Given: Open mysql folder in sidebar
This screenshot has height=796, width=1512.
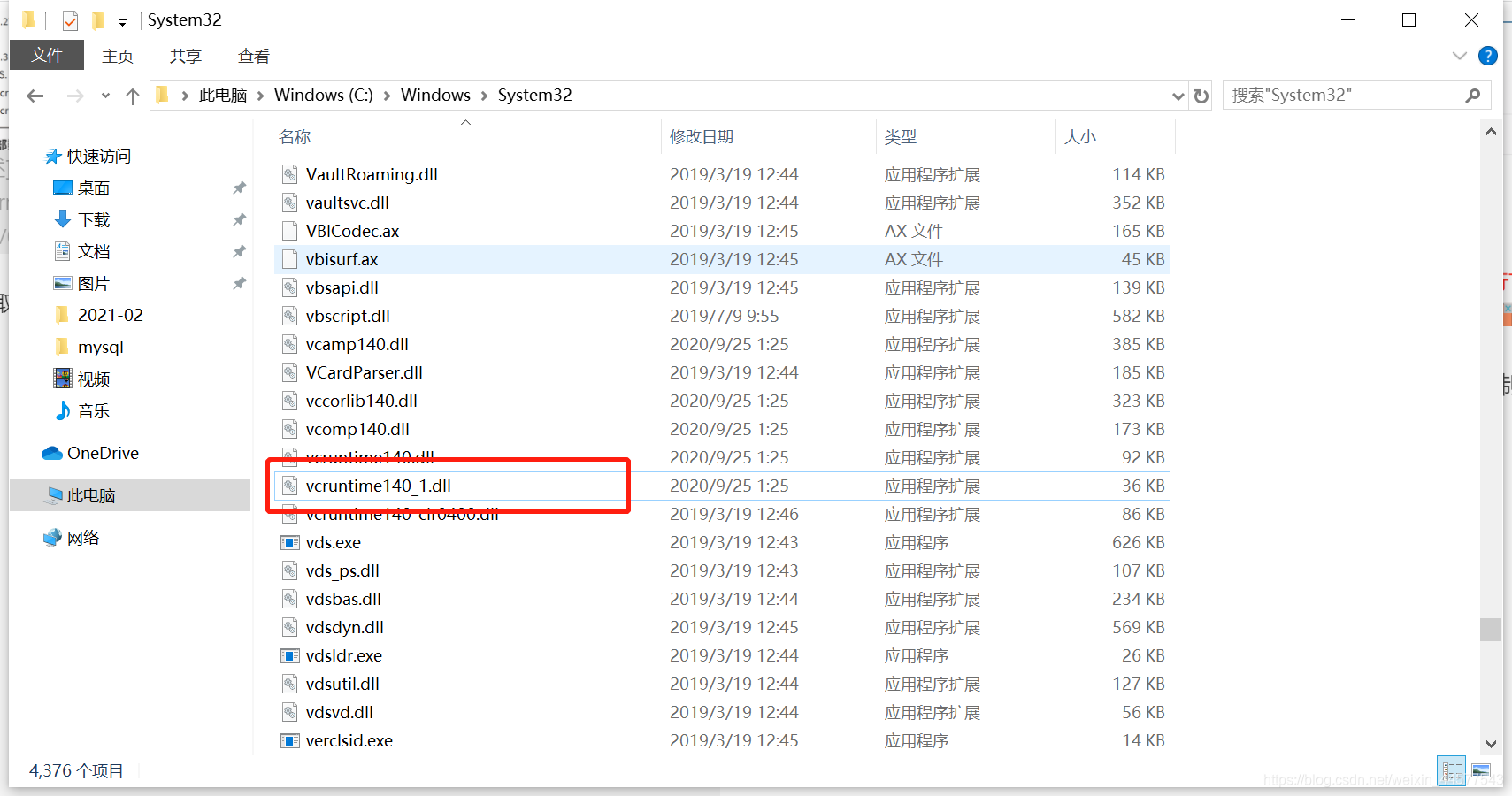Looking at the screenshot, I should tap(100, 347).
